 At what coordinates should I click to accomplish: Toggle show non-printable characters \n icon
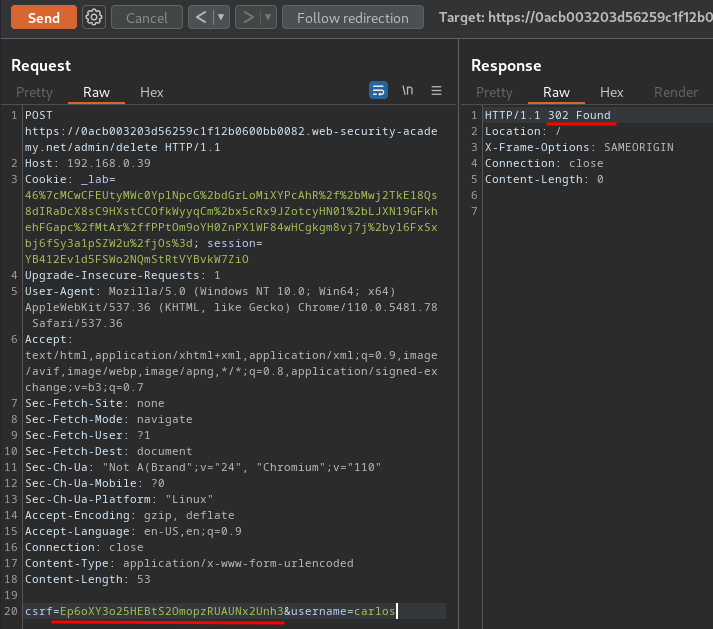[x=407, y=90]
